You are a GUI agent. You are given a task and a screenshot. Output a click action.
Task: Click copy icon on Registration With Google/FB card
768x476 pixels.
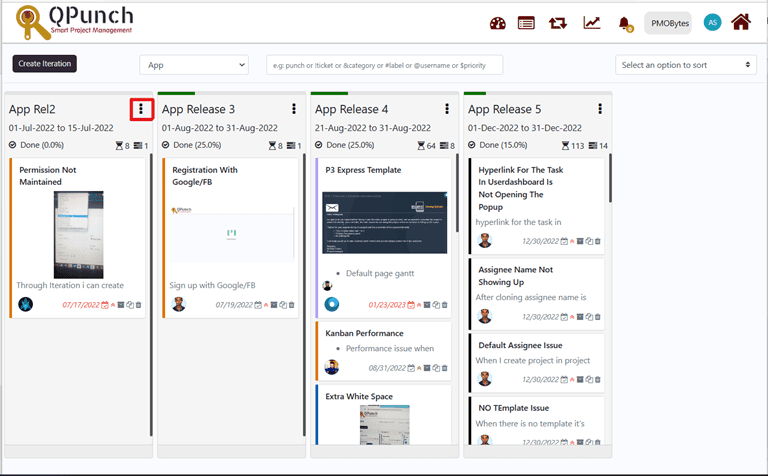tap(283, 305)
